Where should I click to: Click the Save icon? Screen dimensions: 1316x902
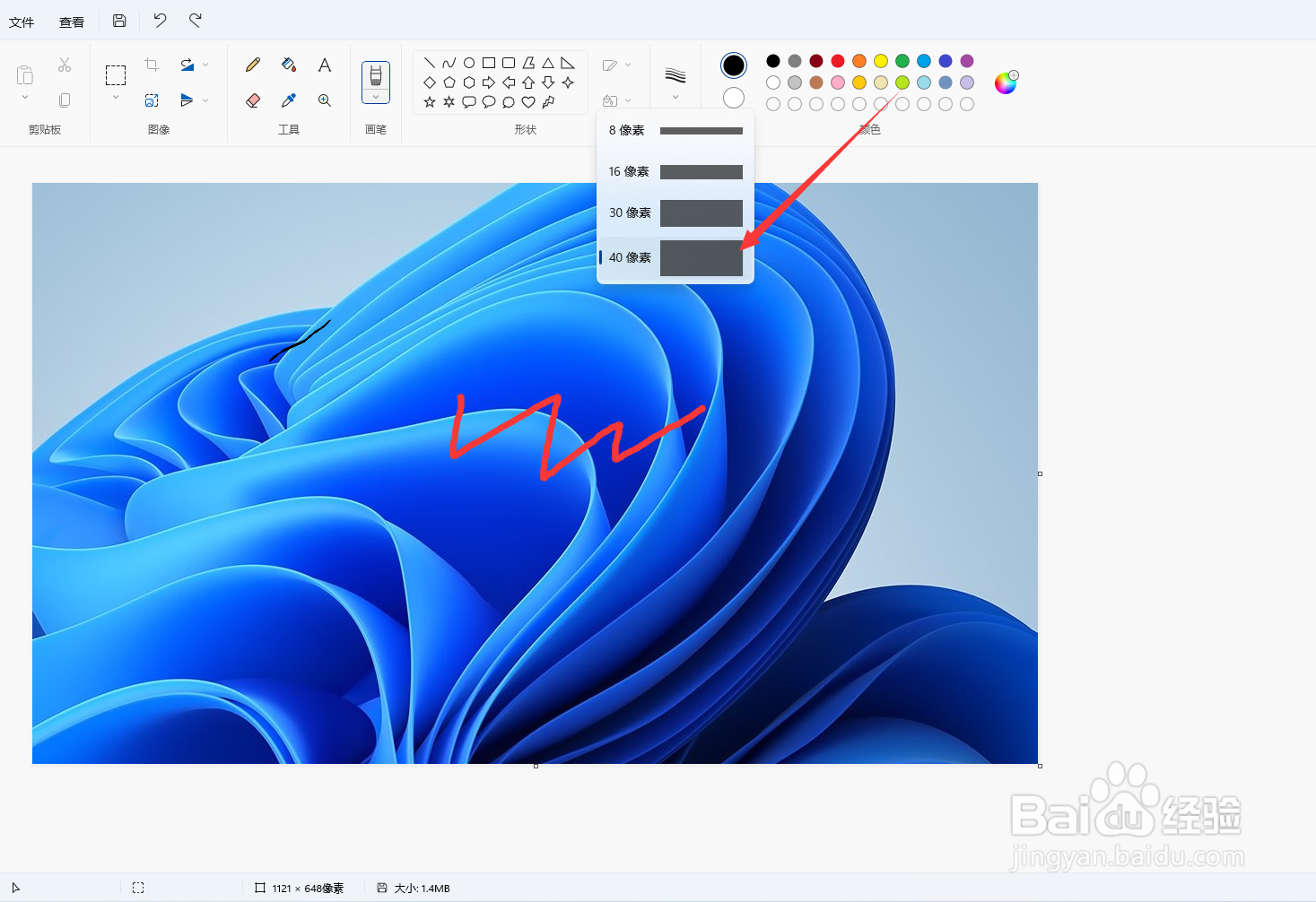[x=119, y=21]
